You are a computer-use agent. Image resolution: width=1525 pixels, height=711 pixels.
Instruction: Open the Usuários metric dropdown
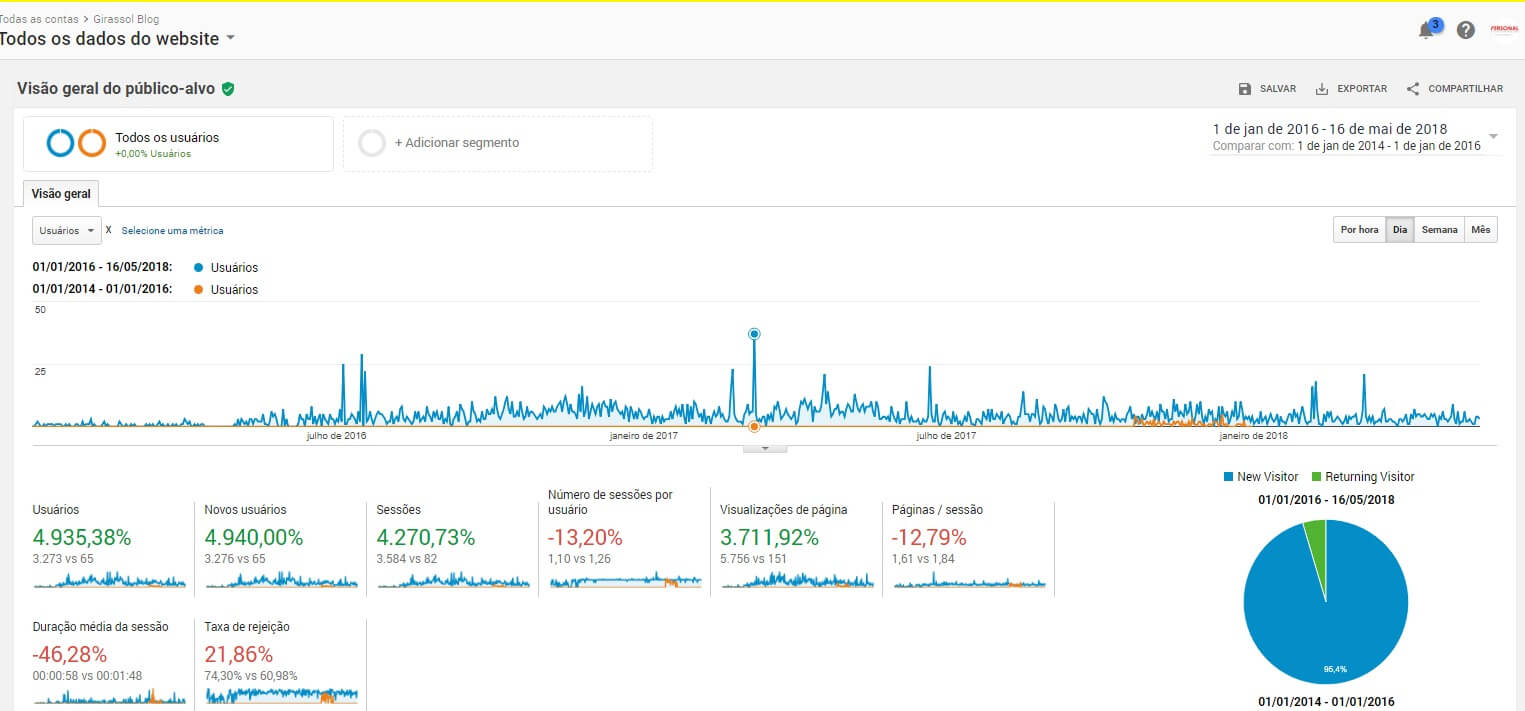tap(66, 230)
